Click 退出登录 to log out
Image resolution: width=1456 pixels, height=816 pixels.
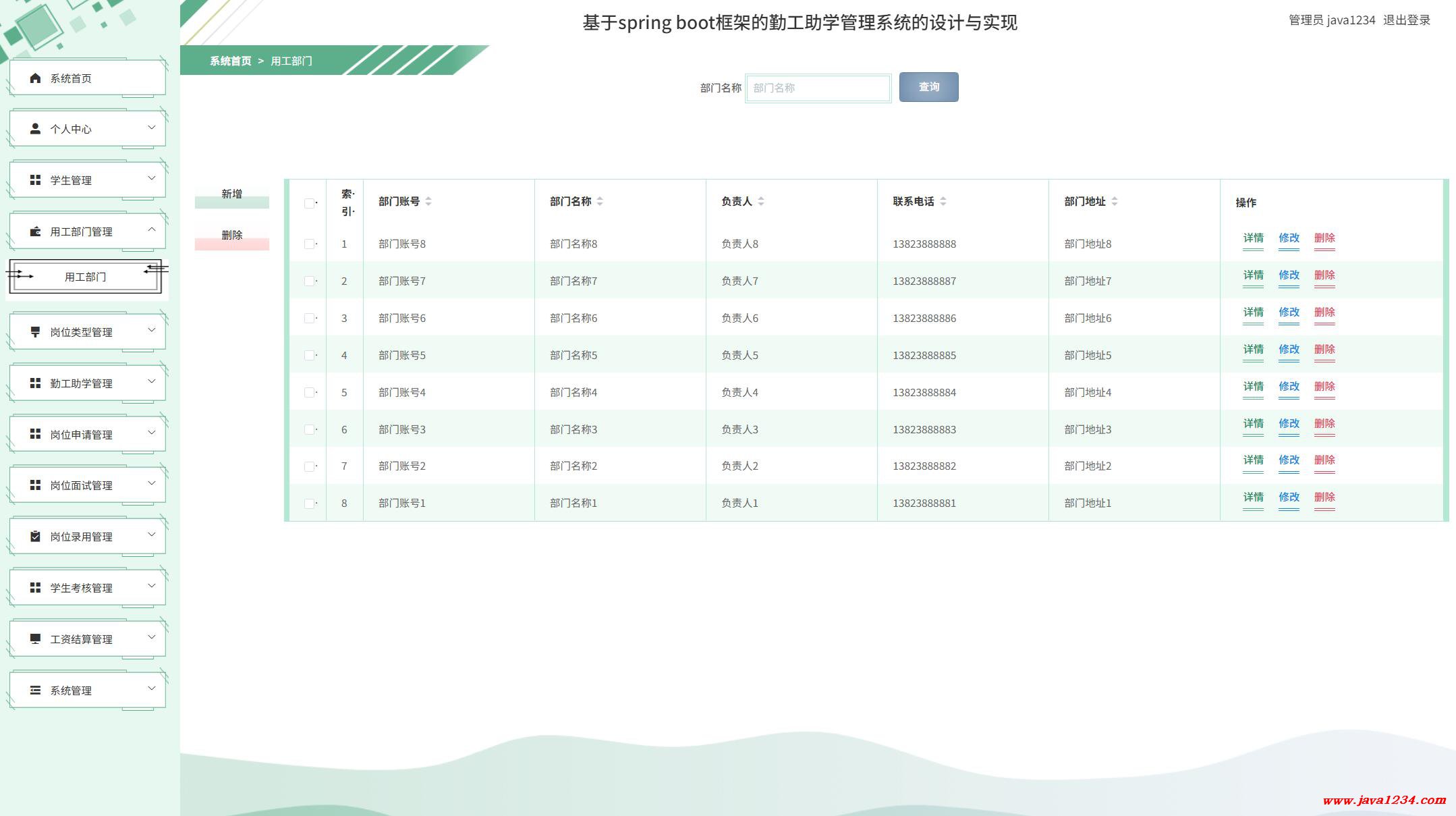point(1407,20)
